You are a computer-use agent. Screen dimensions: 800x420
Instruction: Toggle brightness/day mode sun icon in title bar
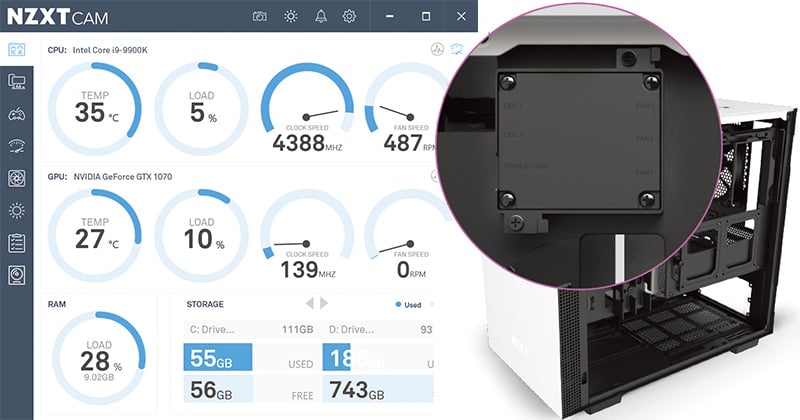pos(291,16)
